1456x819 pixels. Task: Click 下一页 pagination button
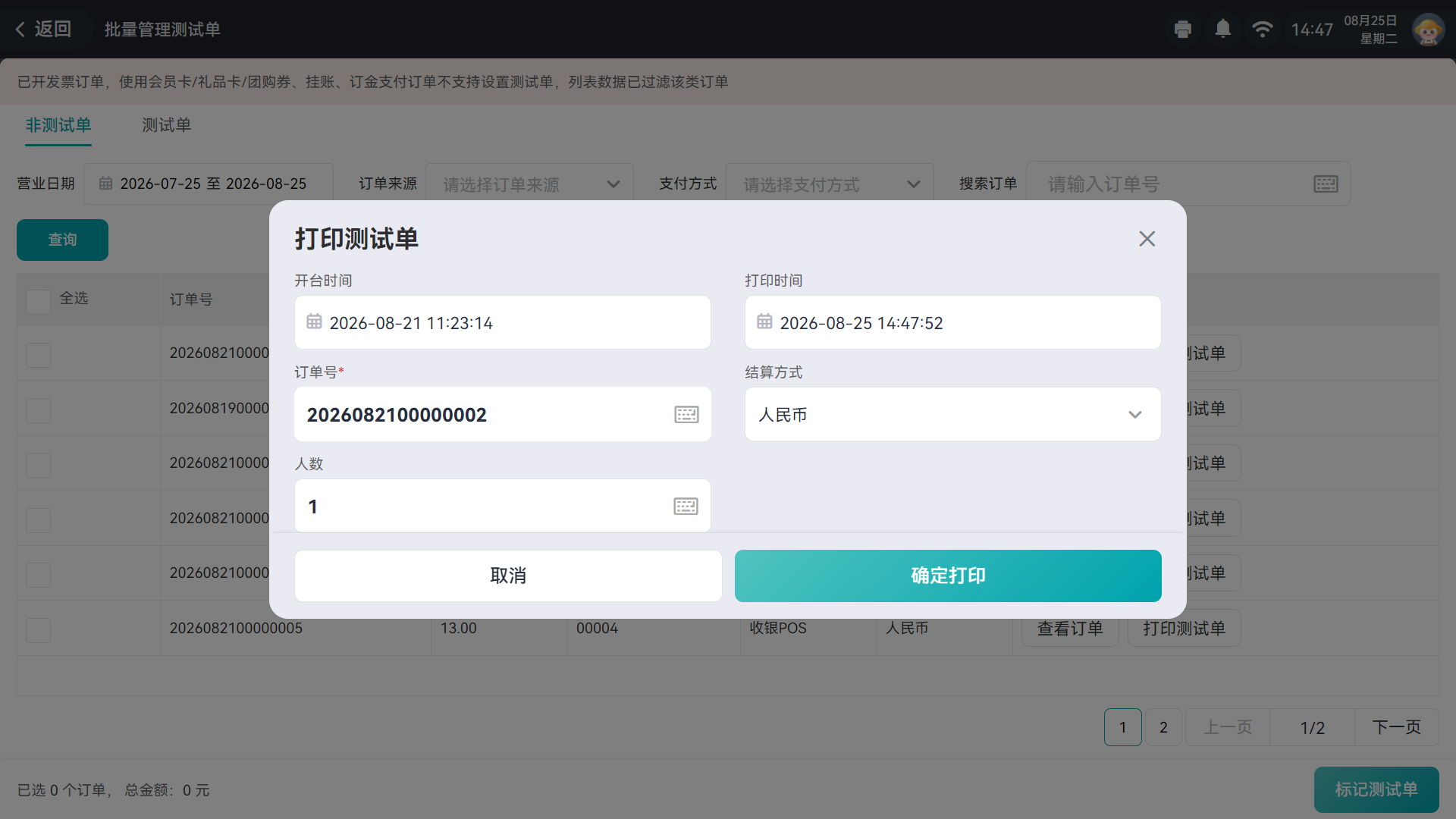pos(1396,727)
